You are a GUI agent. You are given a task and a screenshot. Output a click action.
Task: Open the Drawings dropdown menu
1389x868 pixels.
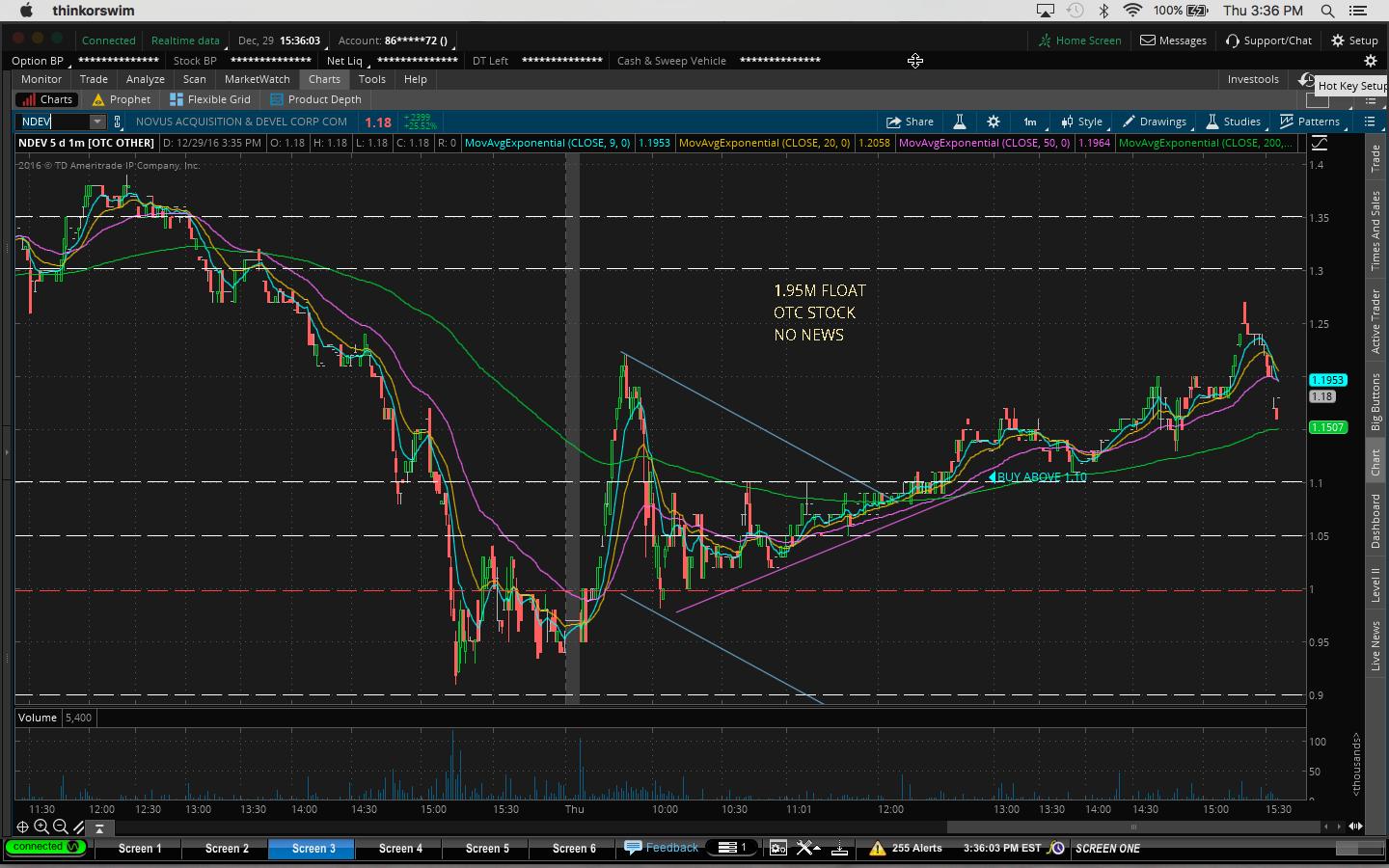[1156, 122]
